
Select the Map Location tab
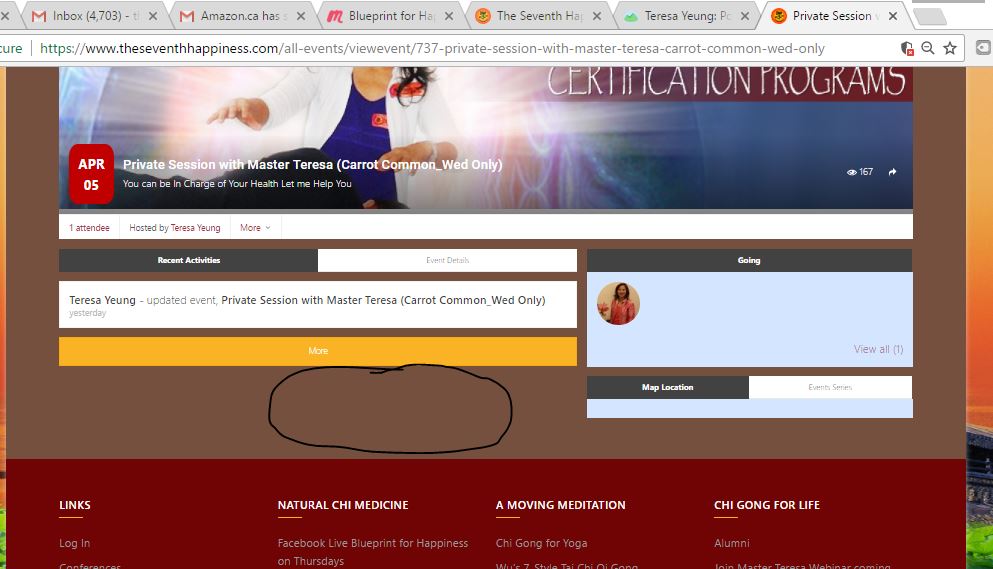667,387
